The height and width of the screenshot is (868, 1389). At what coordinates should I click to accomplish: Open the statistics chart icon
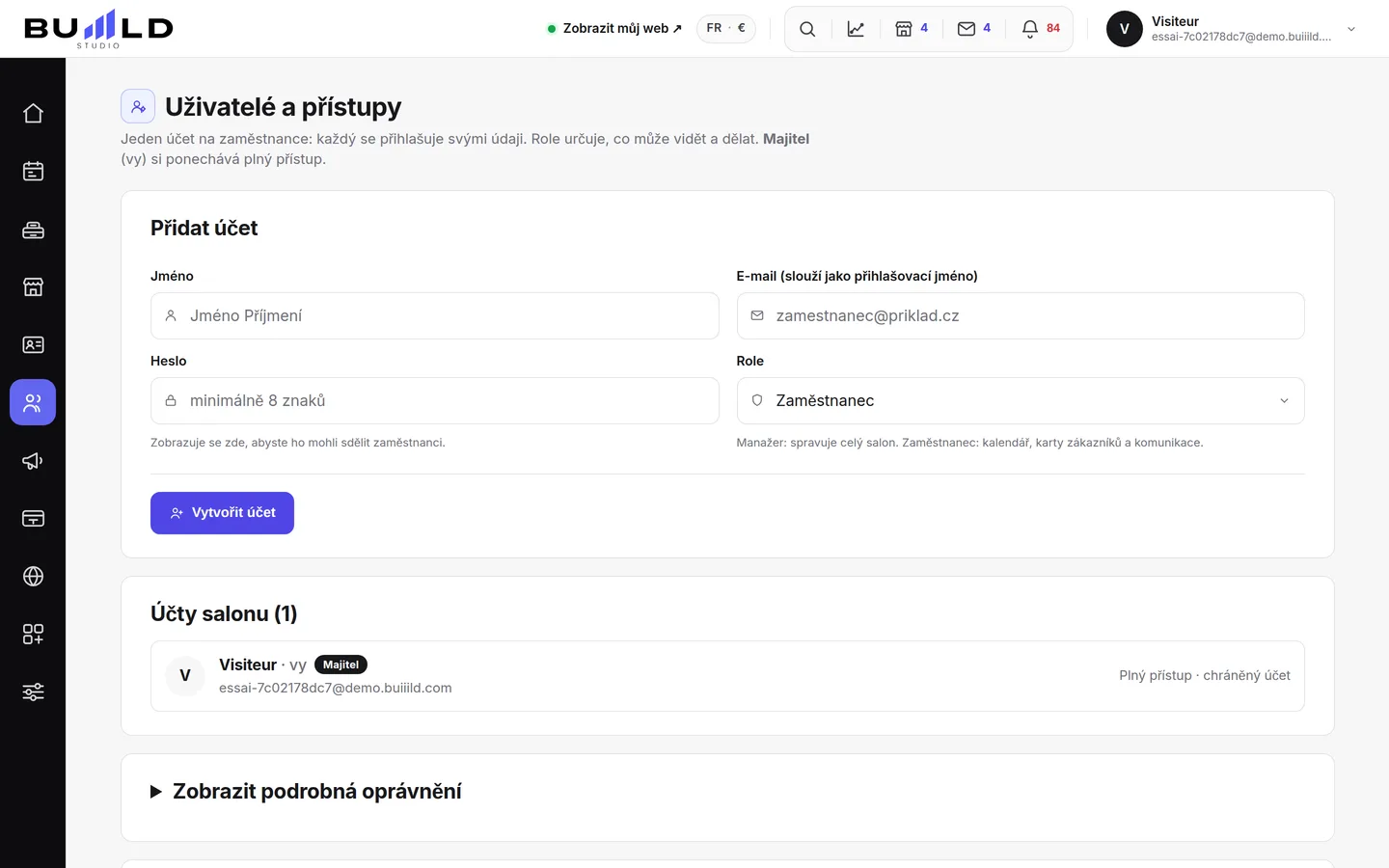tap(856, 29)
